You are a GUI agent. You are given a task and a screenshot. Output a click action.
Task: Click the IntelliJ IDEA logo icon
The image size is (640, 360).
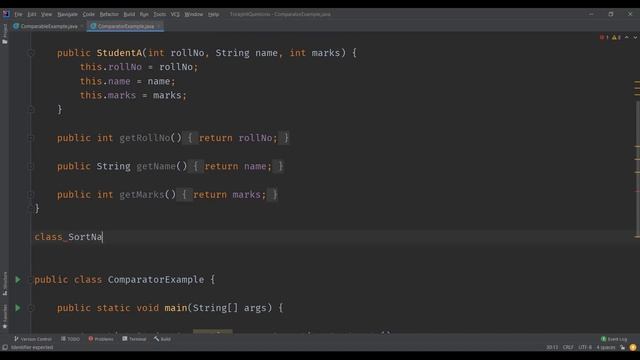6,14
